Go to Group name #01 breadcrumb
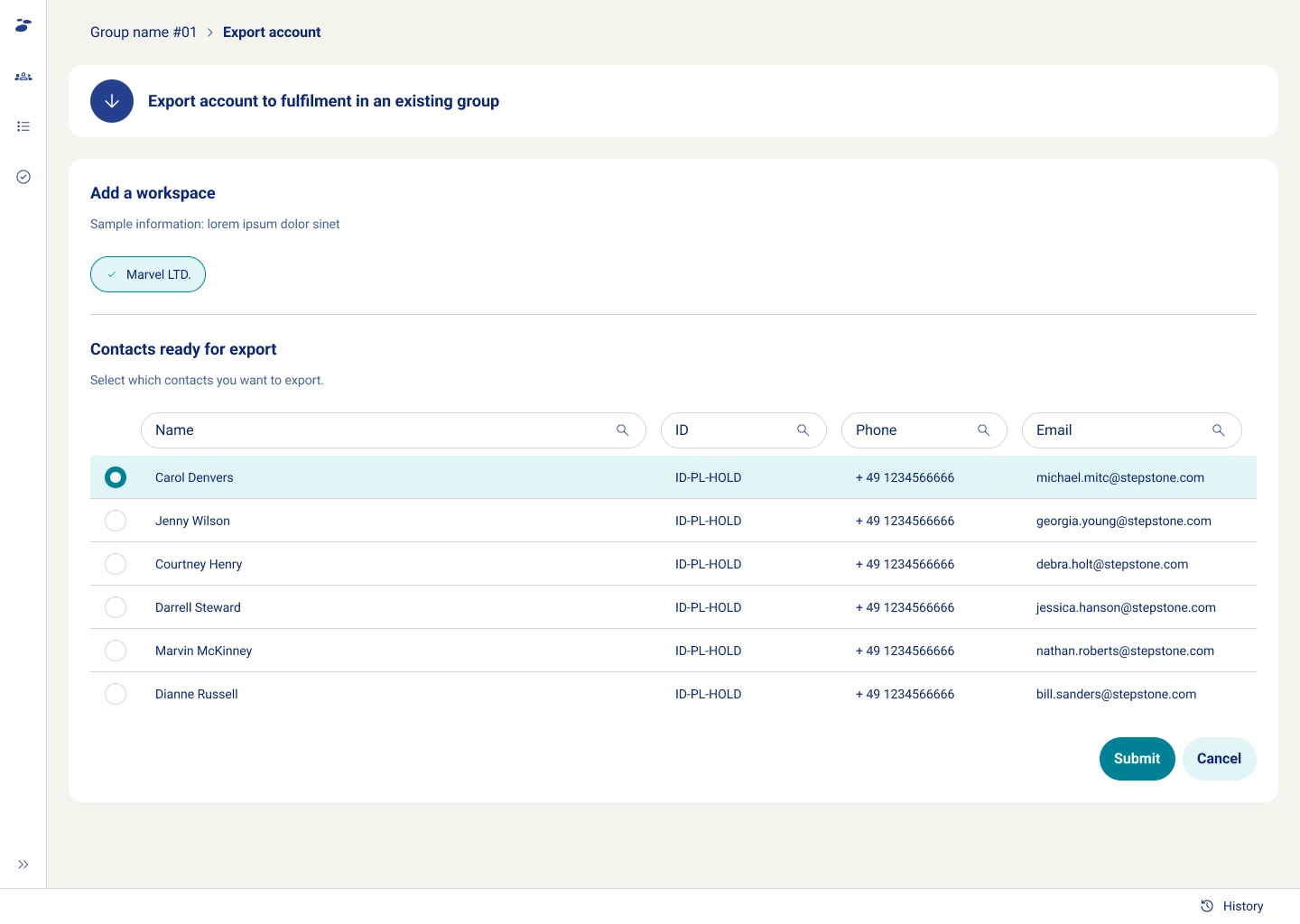 pos(144,32)
